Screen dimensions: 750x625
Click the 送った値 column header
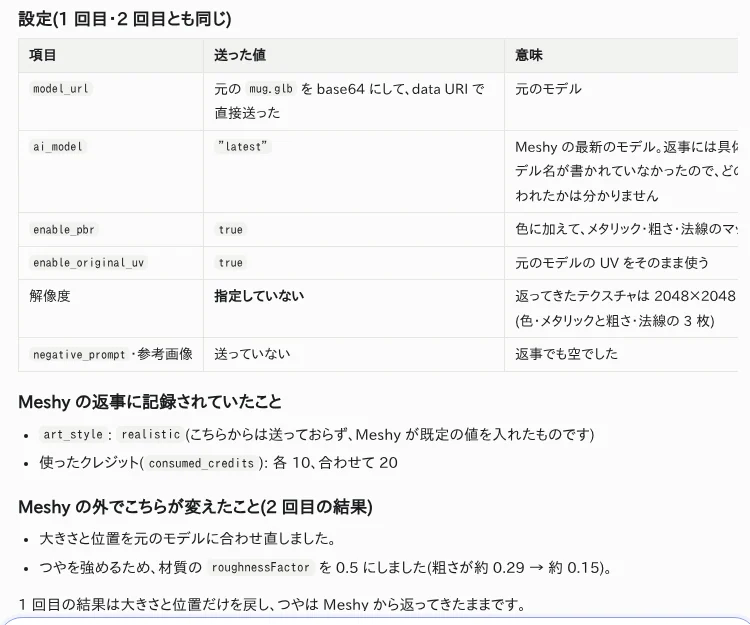[x=240, y=55]
